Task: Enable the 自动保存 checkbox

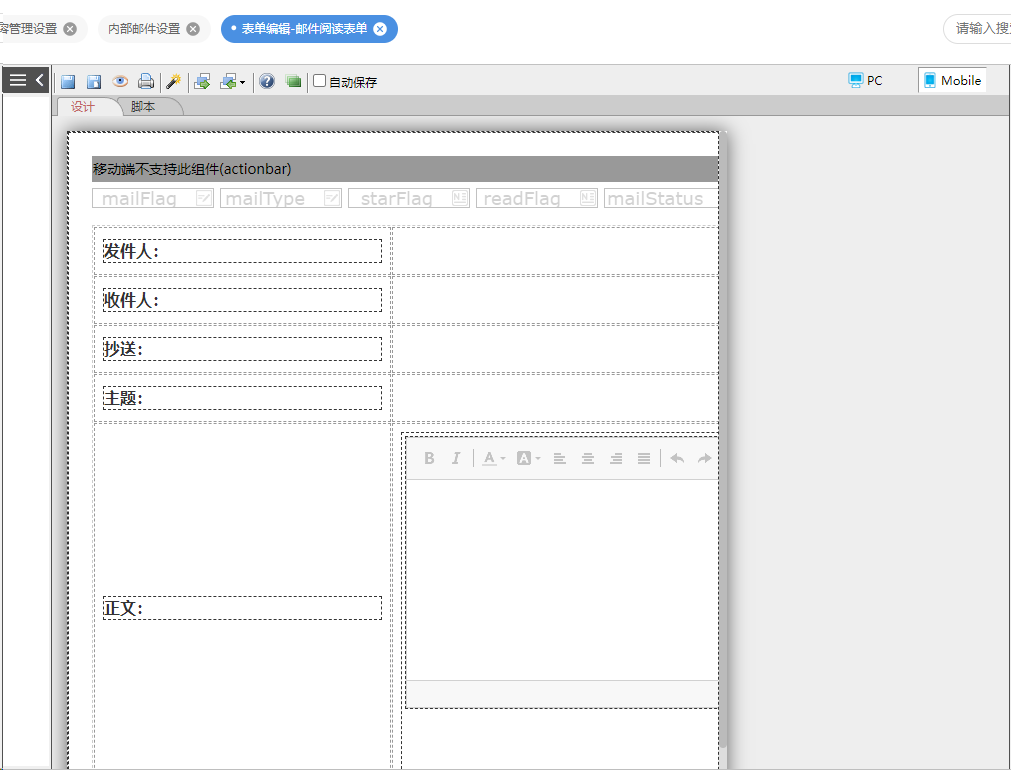Action: click(x=319, y=81)
